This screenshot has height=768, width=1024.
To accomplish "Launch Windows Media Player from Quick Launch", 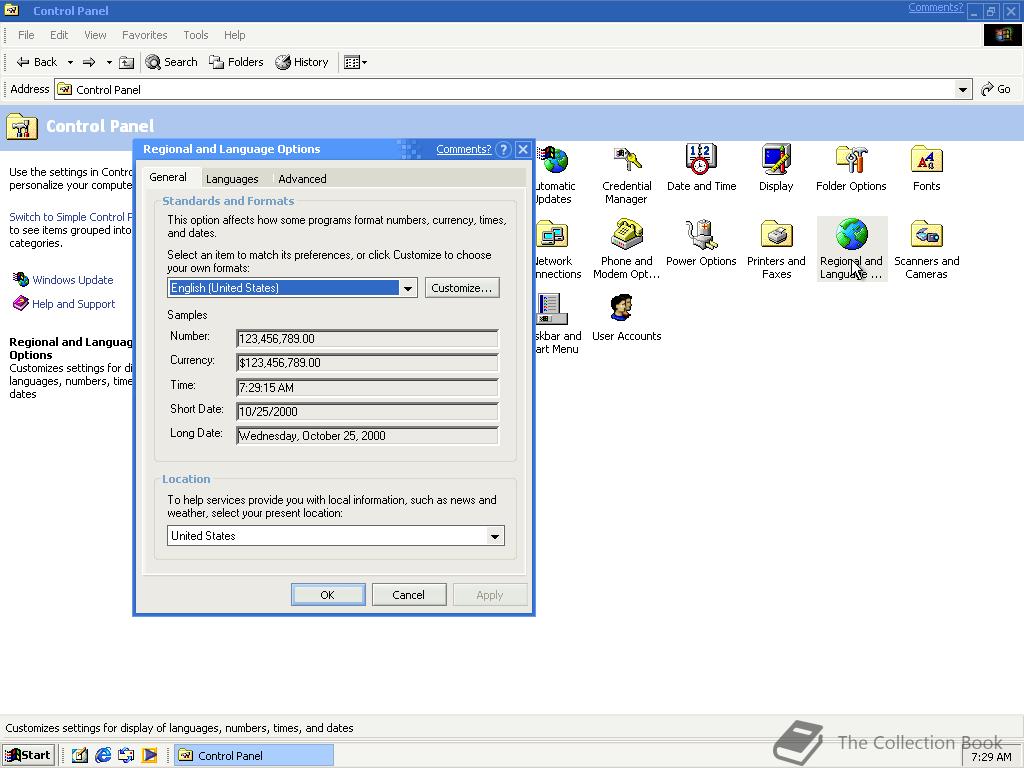I will click(150, 756).
